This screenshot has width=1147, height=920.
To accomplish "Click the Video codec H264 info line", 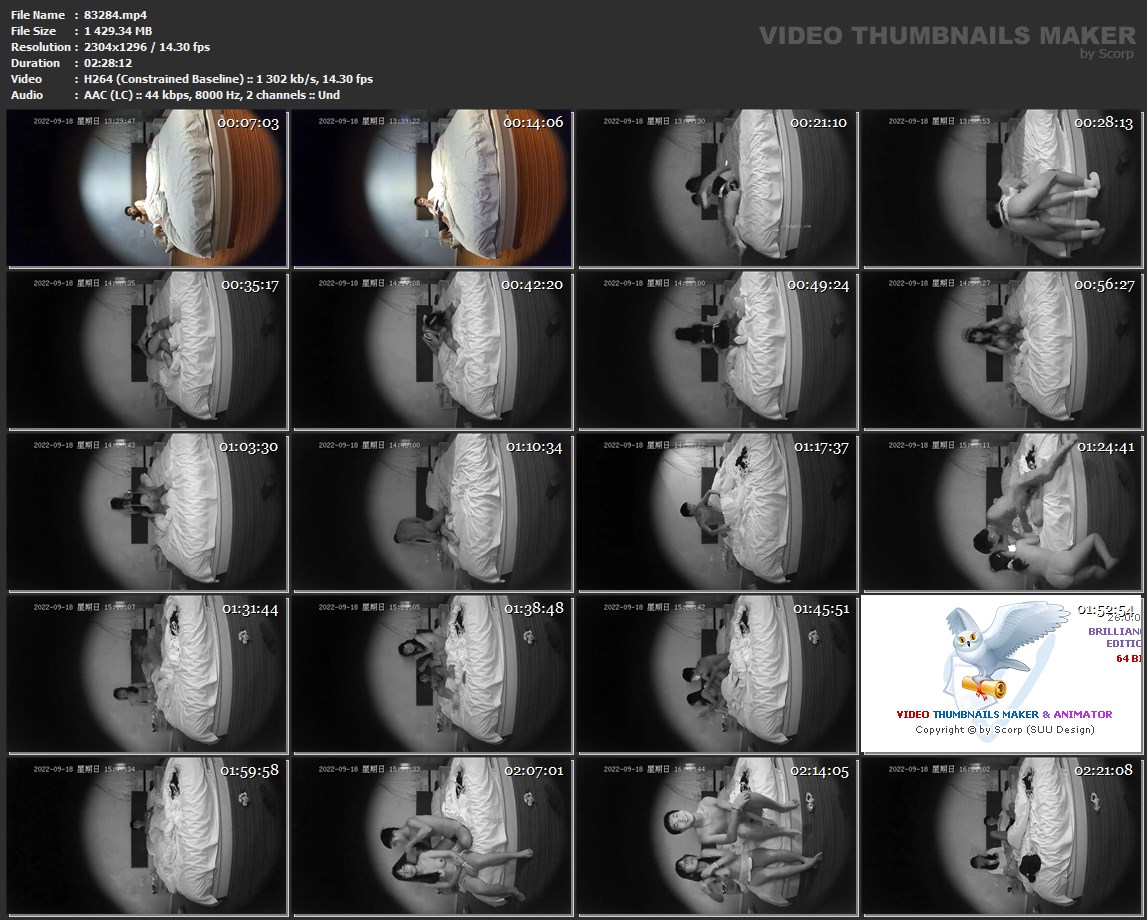I will tap(228, 79).
